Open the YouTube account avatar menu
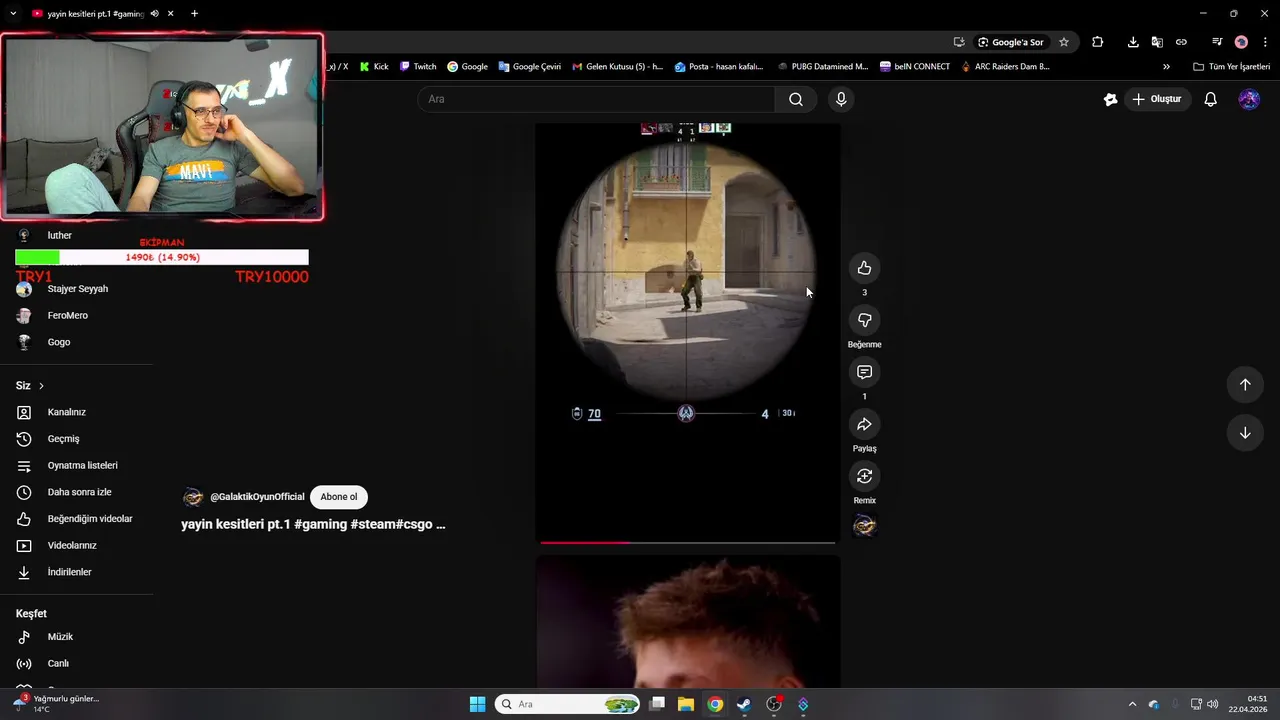1280x720 pixels. (x=1249, y=99)
